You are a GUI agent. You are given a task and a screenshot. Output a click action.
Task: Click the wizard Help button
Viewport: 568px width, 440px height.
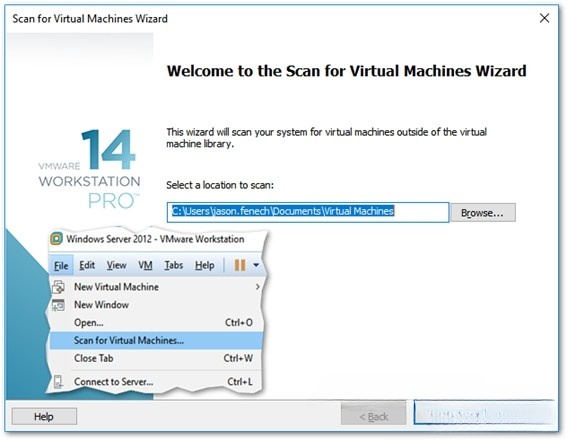coord(44,417)
